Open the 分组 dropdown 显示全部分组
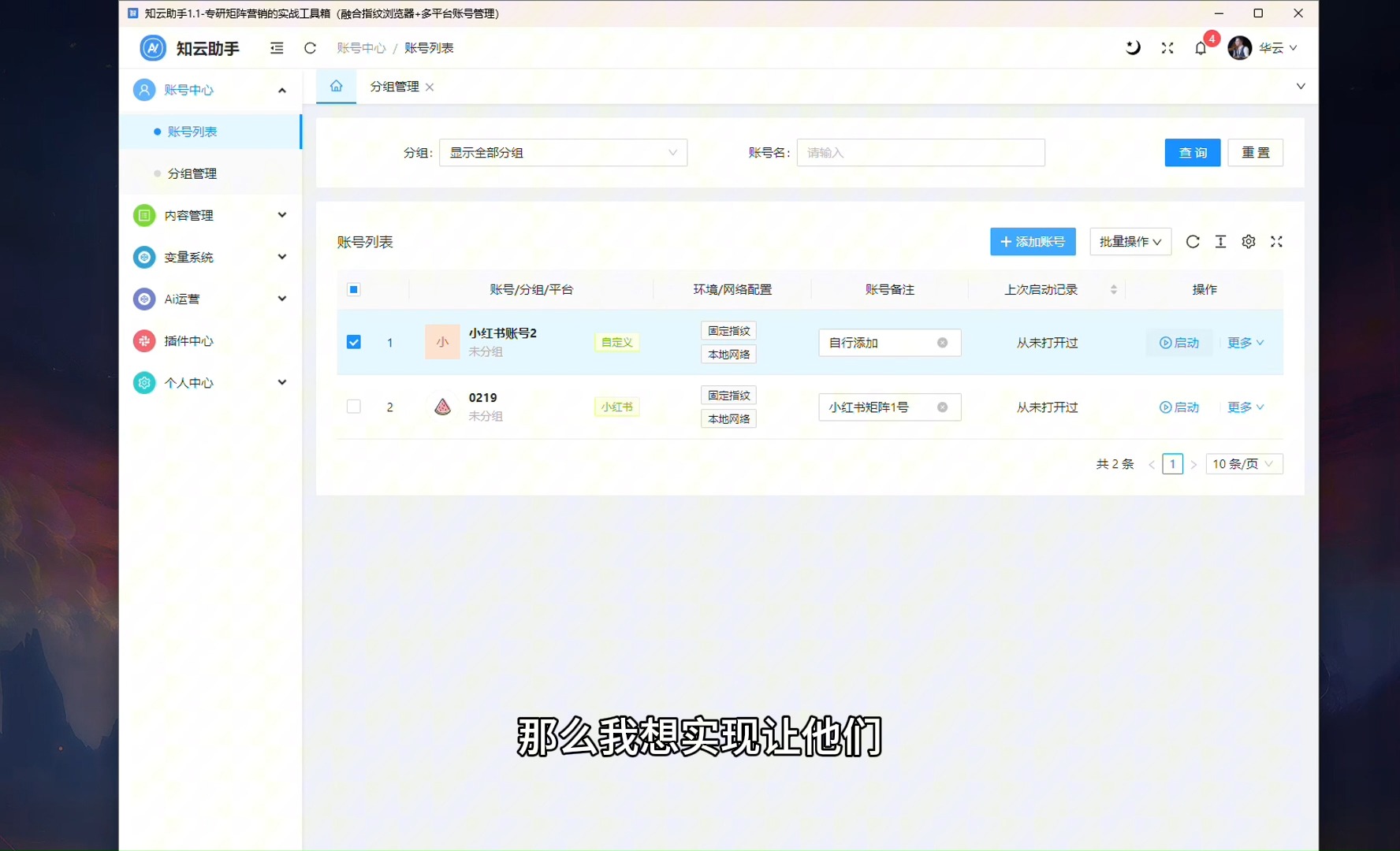Viewport: 1400px width, 851px height. pos(563,153)
